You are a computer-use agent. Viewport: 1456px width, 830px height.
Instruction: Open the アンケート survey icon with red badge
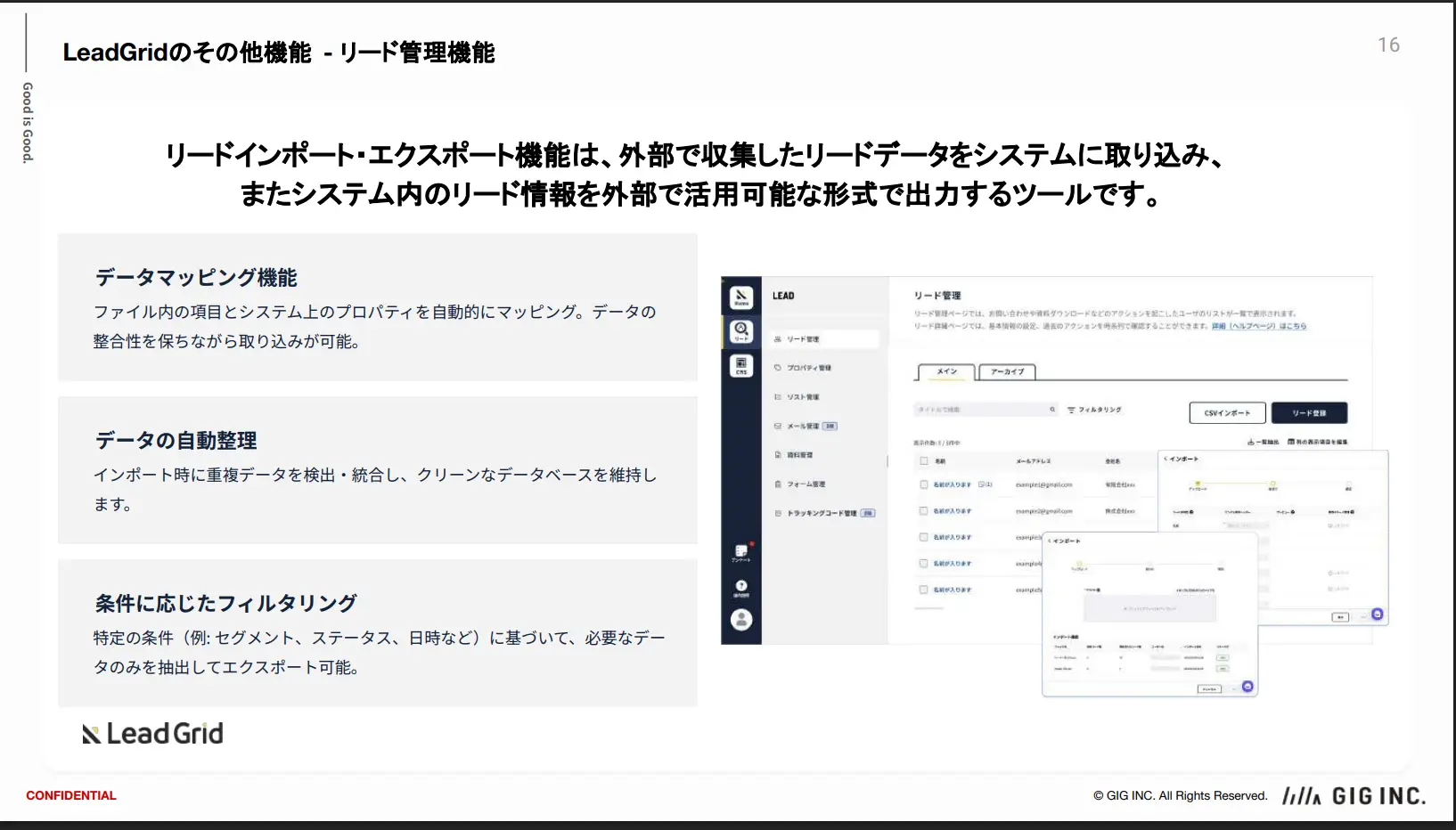pos(740,552)
